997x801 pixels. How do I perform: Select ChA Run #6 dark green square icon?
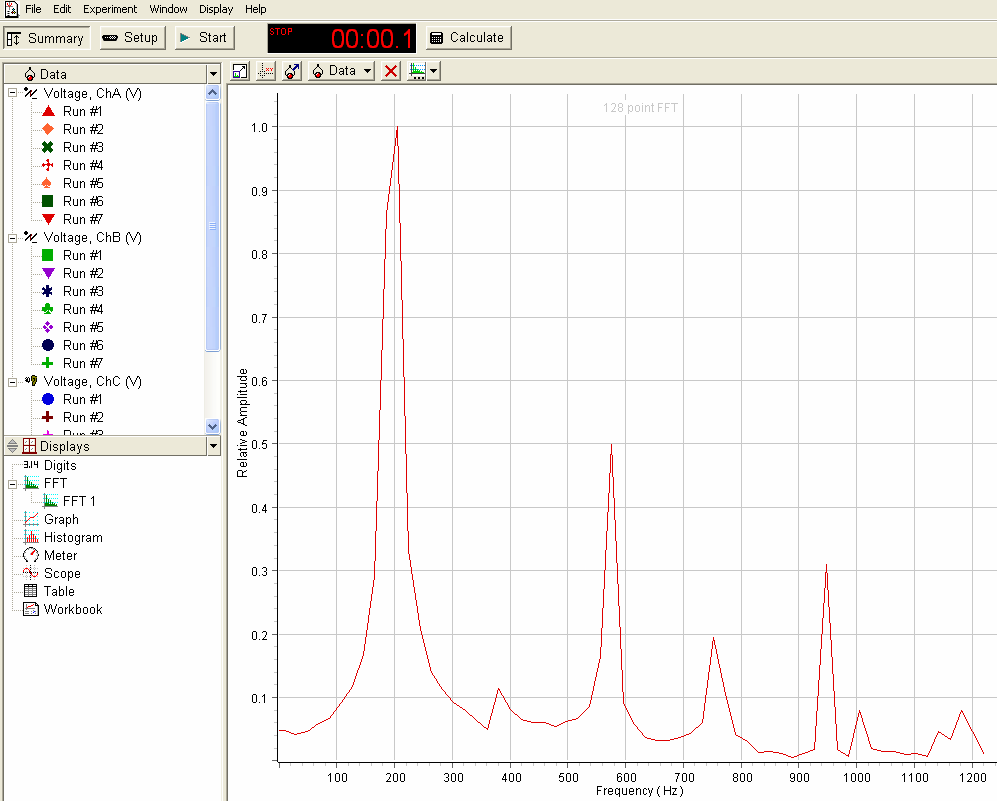click(48, 201)
